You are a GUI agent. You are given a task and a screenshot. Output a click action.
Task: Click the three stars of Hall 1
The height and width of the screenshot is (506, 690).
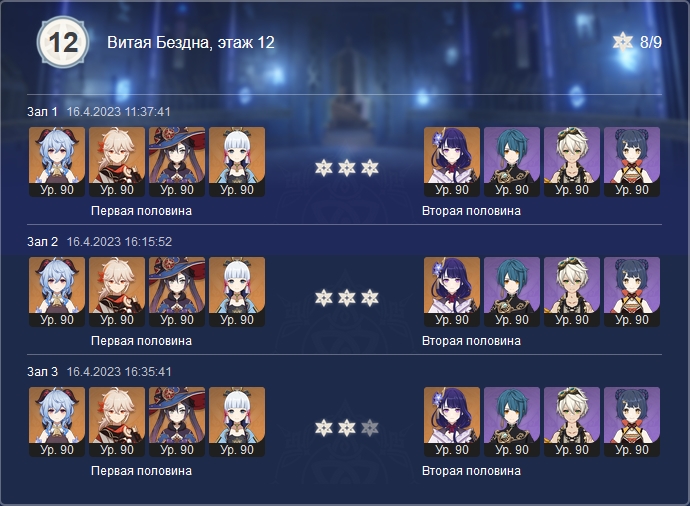point(347,168)
